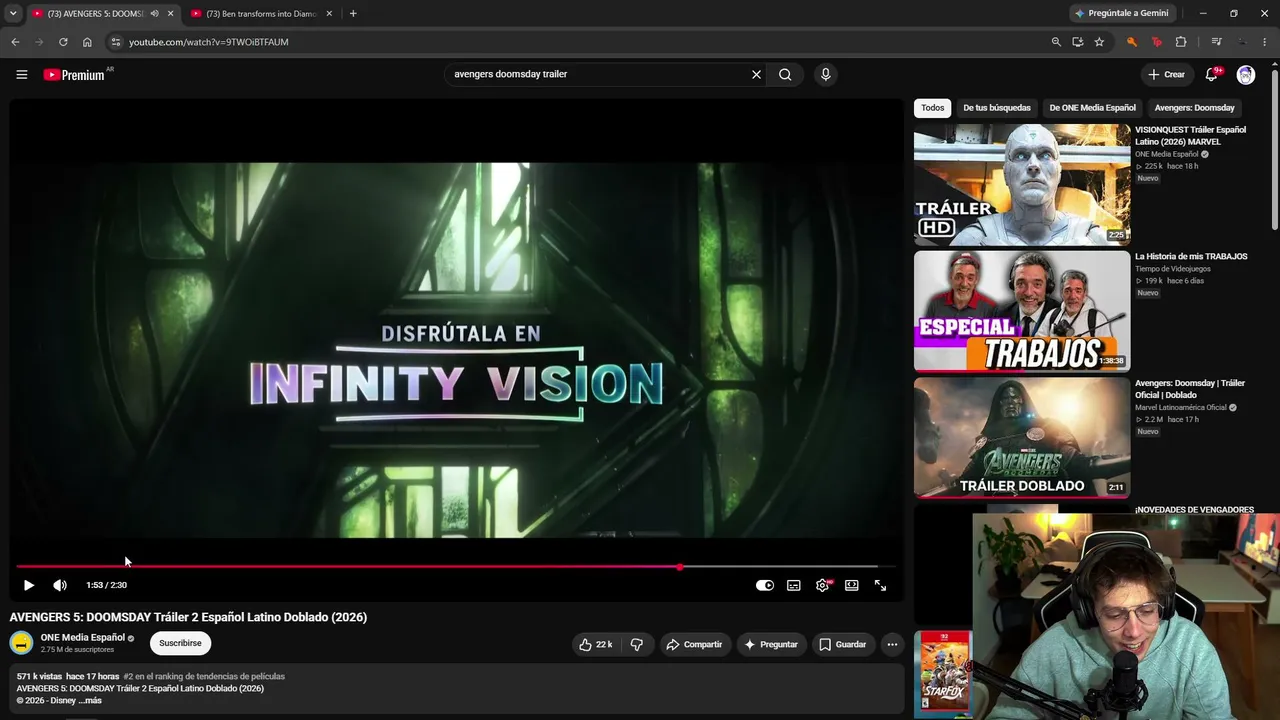Go to the browser home page

click(x=87, y=42)
